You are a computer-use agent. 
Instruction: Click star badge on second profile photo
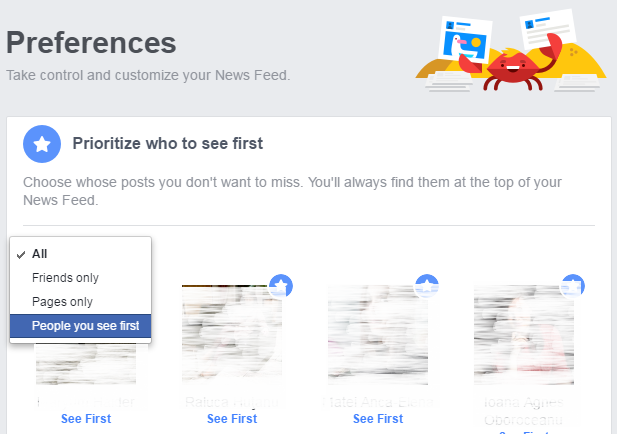tap(281, 286)
